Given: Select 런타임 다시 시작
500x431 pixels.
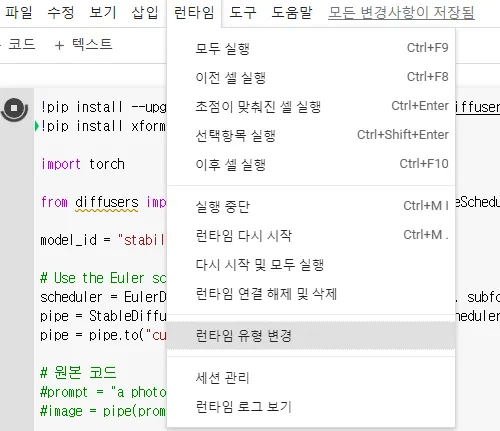Looking at the screenshot, I should tap(311, 236).
